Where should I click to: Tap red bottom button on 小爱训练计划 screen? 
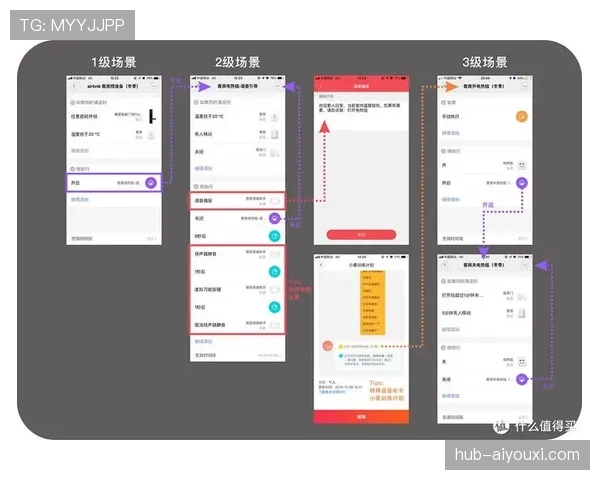click(361, 417)
